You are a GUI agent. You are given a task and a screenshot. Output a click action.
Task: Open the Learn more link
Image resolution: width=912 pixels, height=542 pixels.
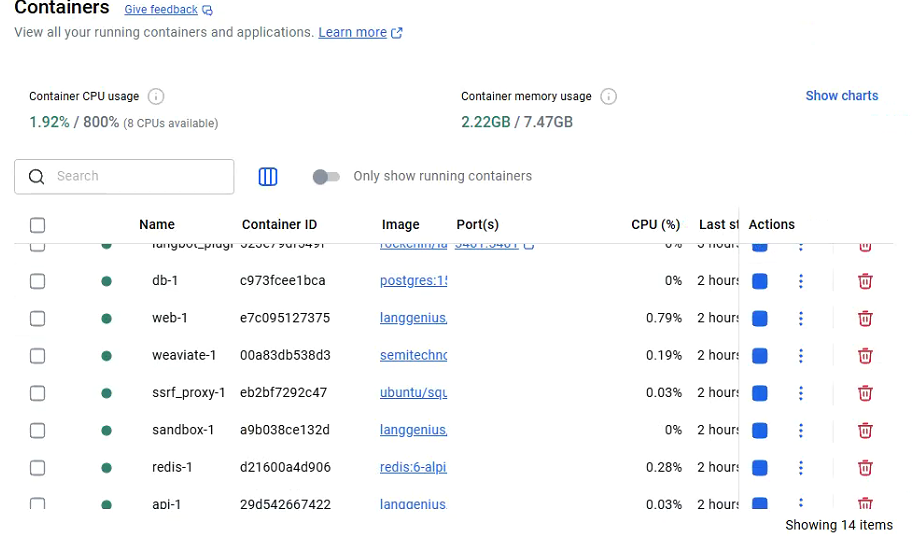click(352, 33)
